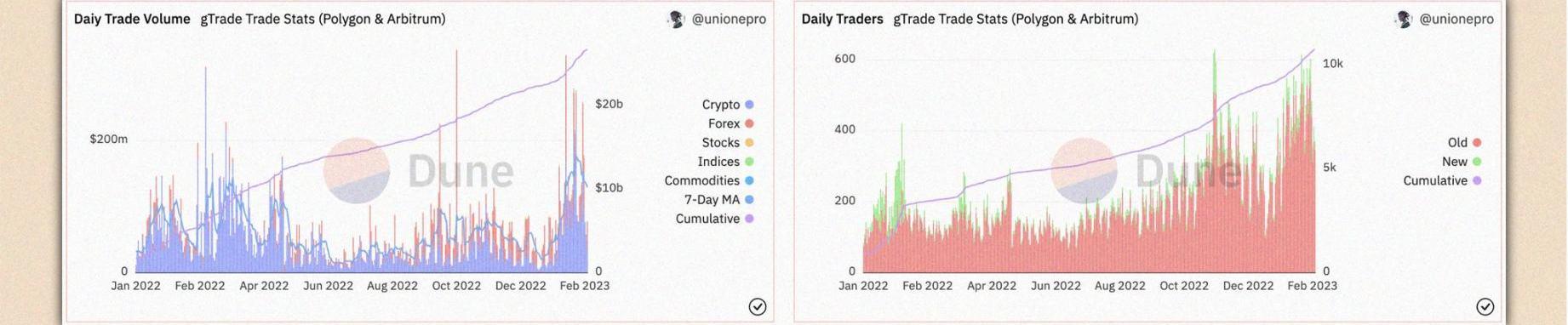The width and height of the screenshot is (1568, 325).
Task: Toggle the Stocks legend entry
Action: (x=728, y=143)
